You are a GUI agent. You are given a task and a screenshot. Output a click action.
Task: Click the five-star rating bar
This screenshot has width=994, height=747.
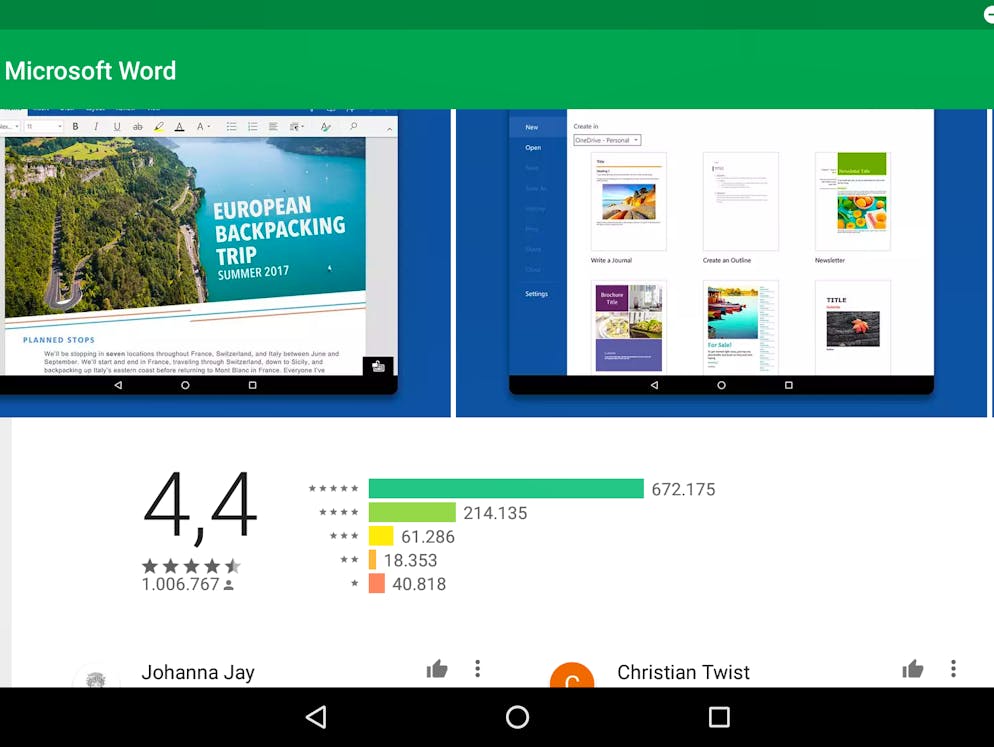(506, 488)
